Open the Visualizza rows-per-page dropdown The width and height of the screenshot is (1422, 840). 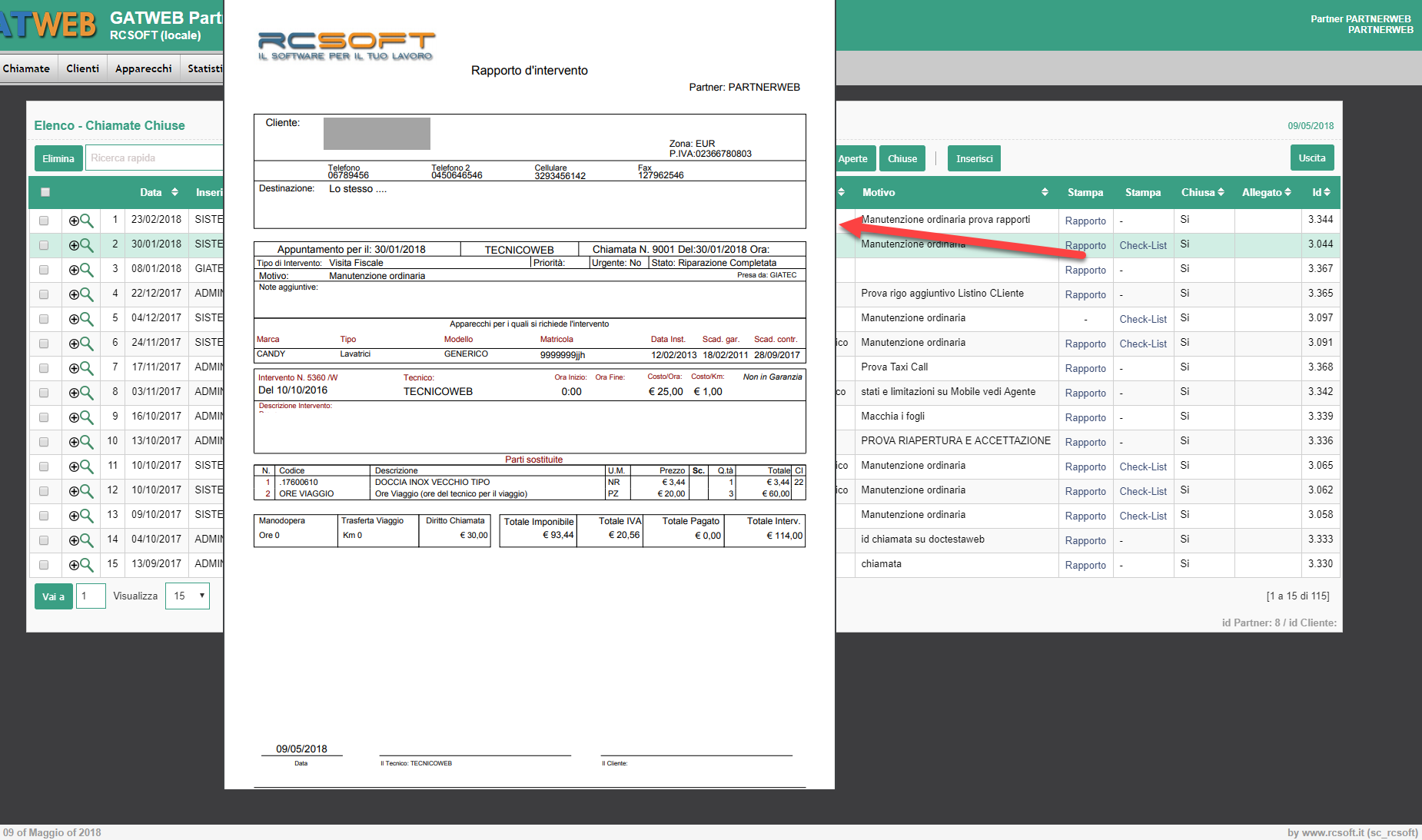coord(188,596)
